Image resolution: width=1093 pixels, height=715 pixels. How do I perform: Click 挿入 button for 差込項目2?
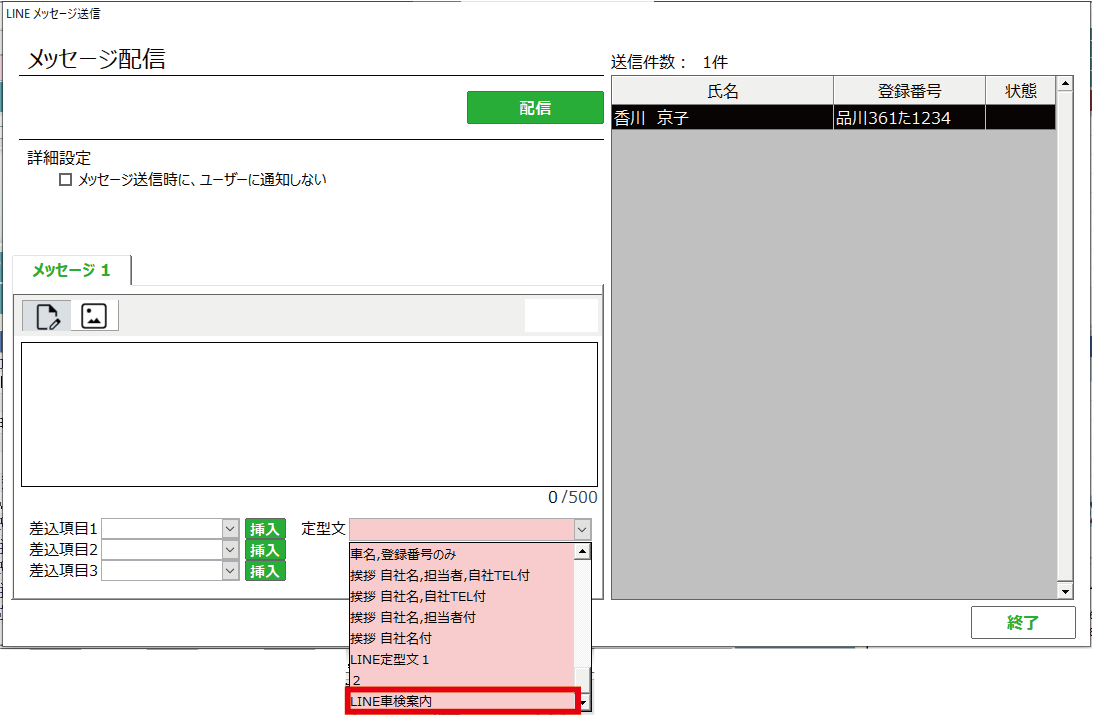pos(265,550)
